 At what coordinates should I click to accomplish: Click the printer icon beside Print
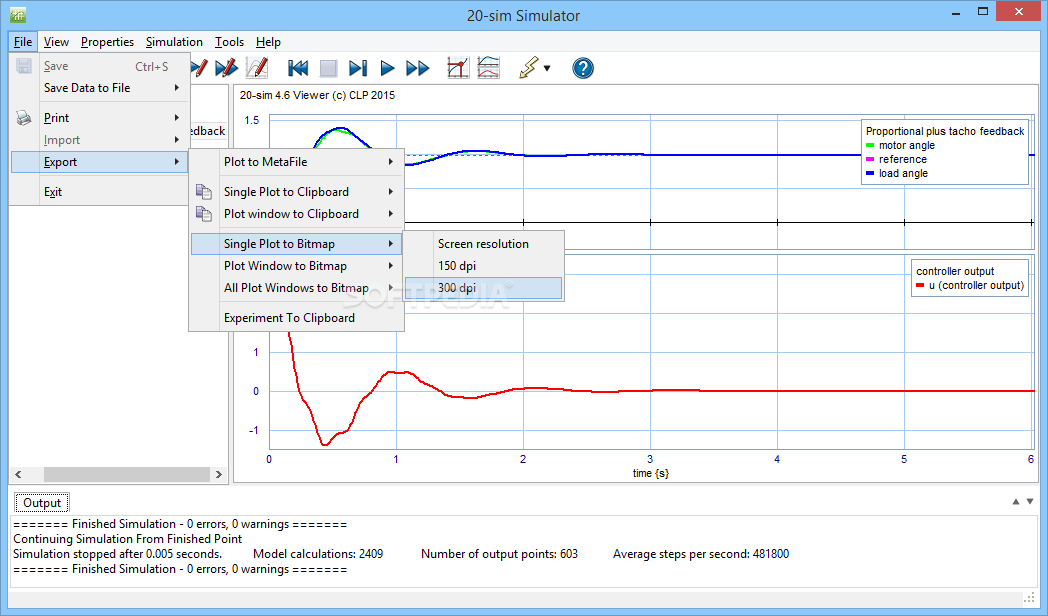pos(24,118)
